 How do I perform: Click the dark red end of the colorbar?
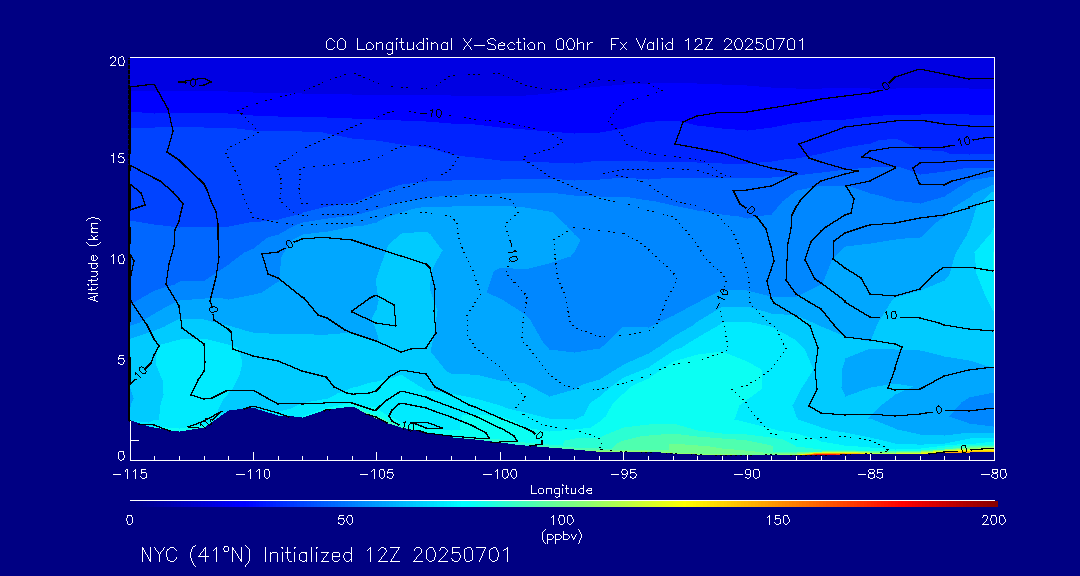point(988,503)
